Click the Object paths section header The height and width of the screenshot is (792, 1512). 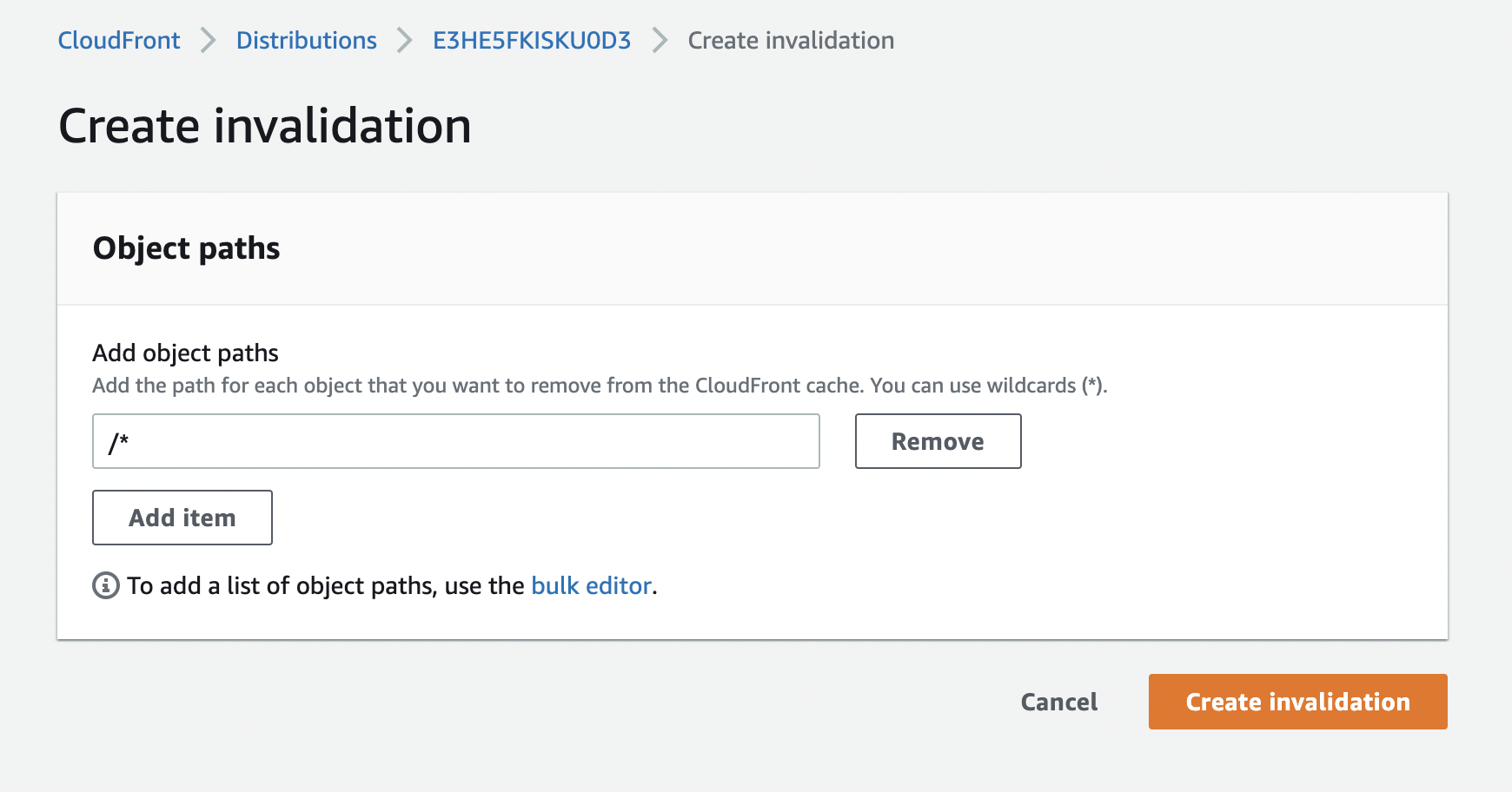187,248
